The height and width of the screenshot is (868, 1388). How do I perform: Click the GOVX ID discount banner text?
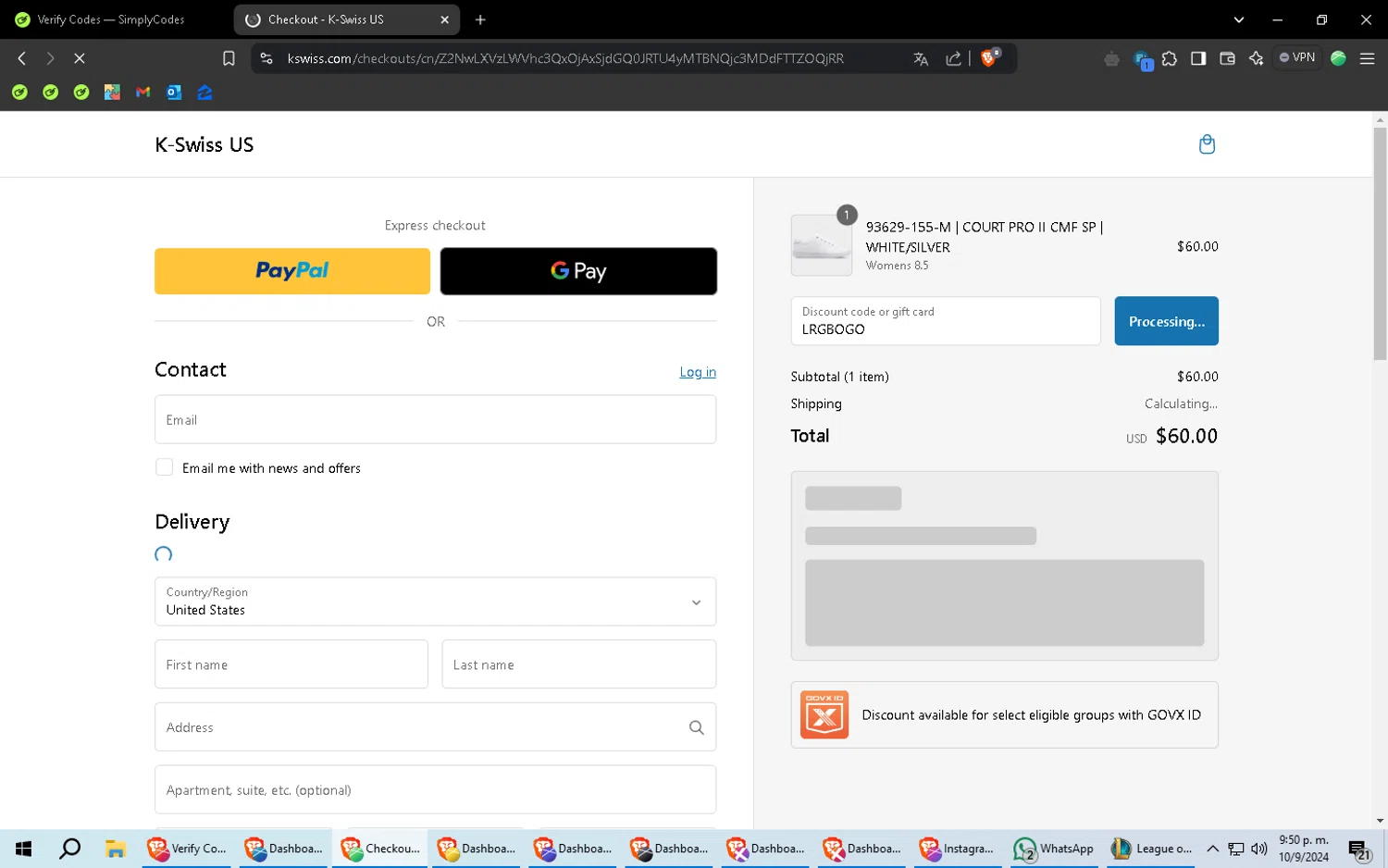click(x=1031, y=715)
